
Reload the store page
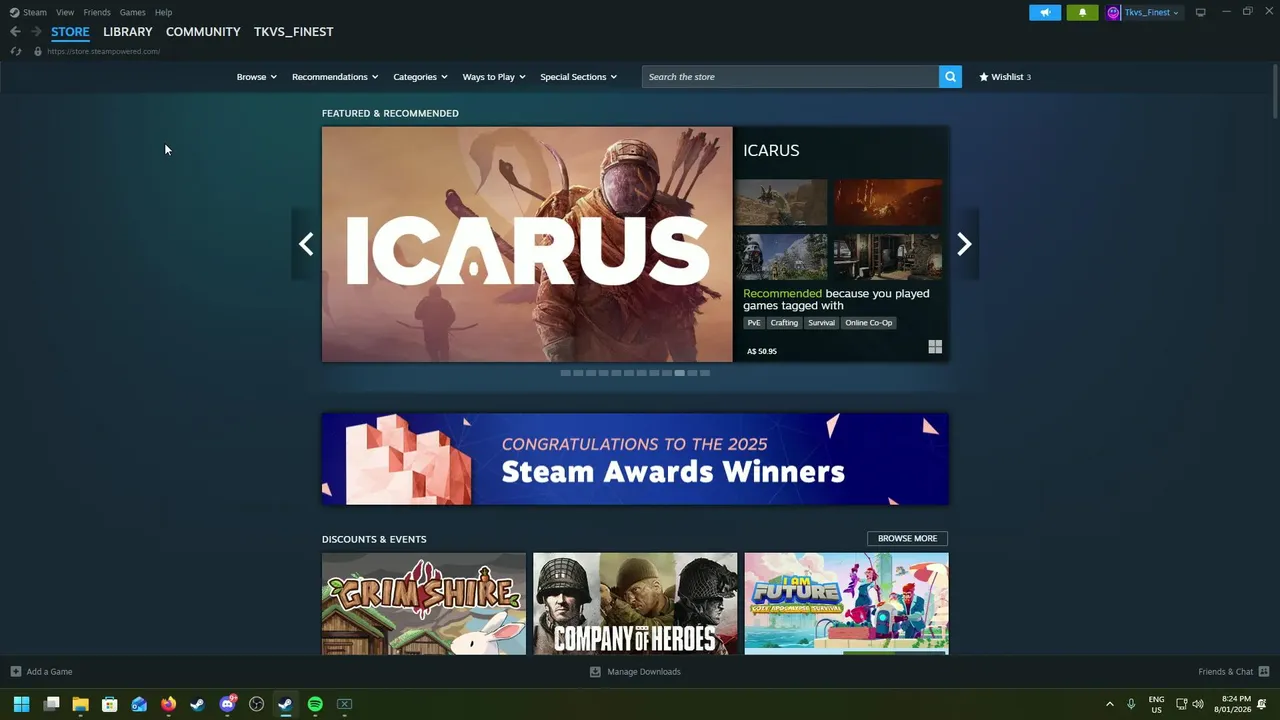(x=16, y=51)
